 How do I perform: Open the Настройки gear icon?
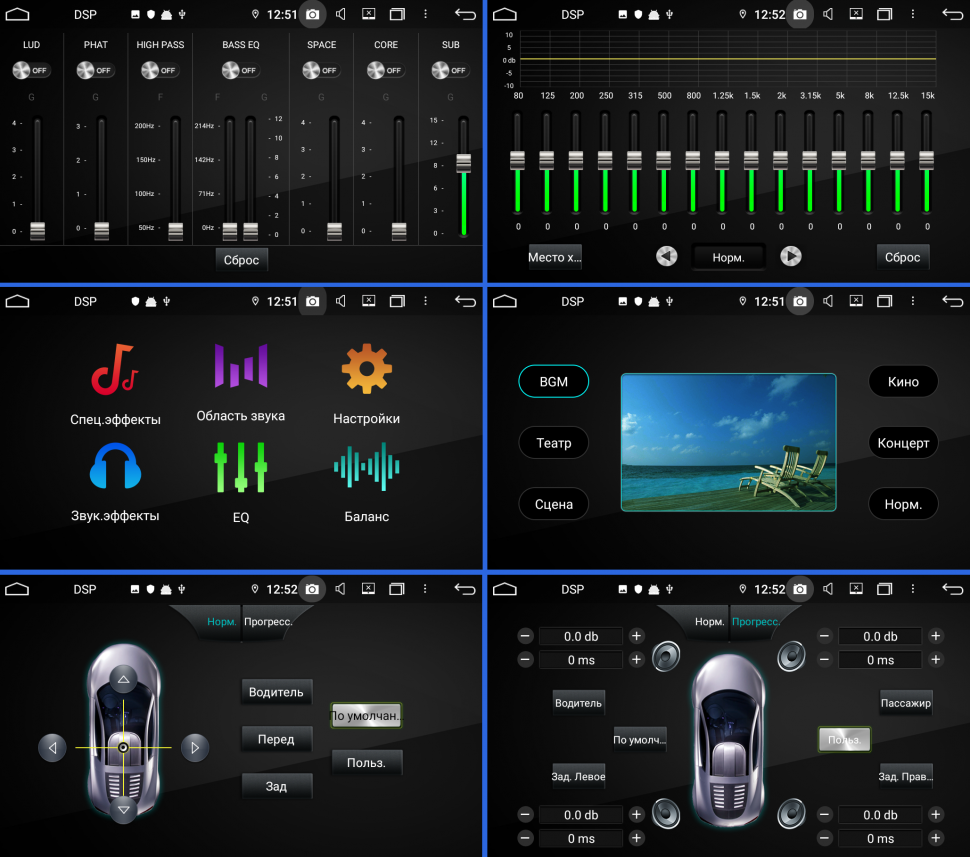point(366,369)
